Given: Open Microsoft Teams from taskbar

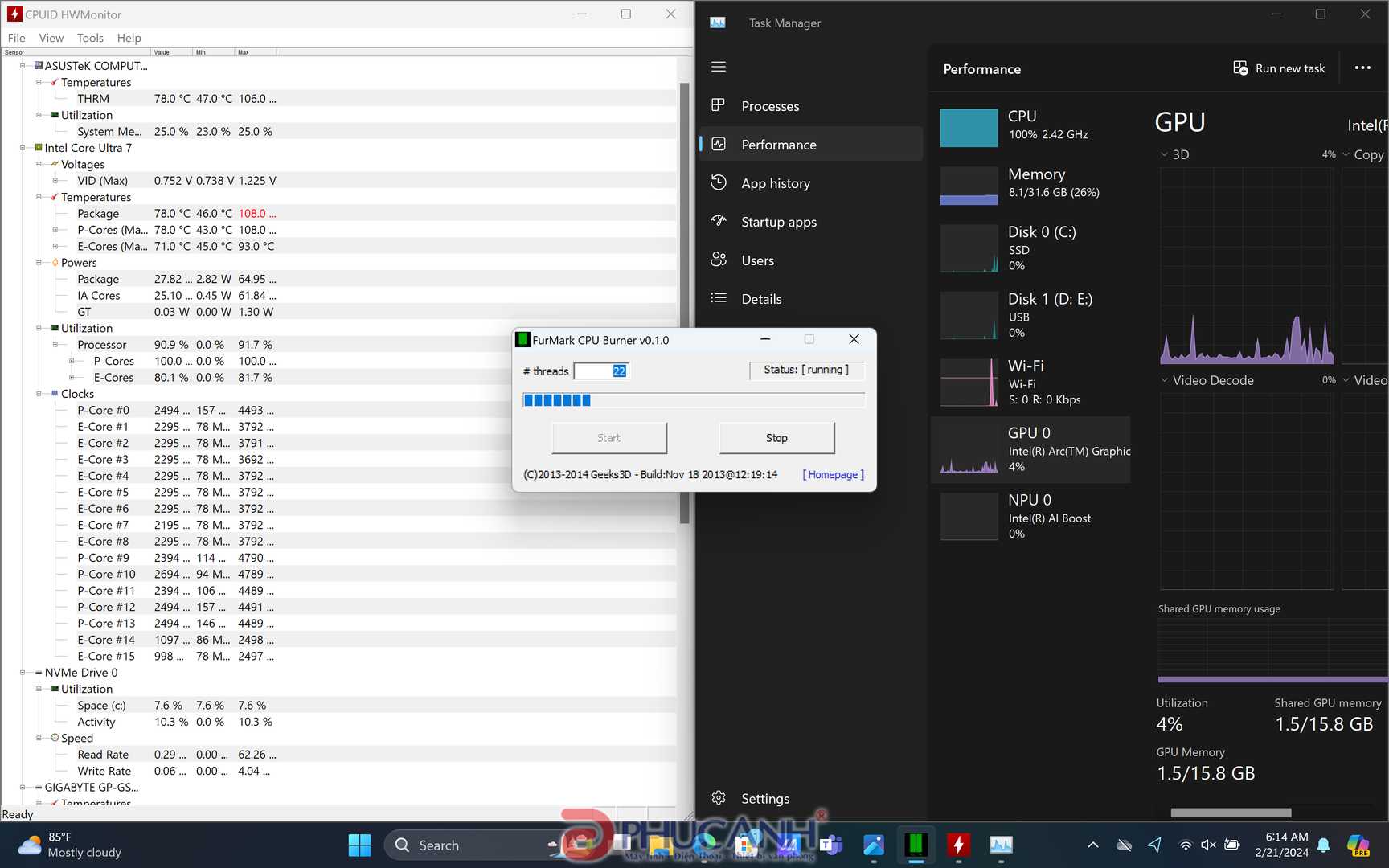Looking at the screenshot, I should click(831, 845).
